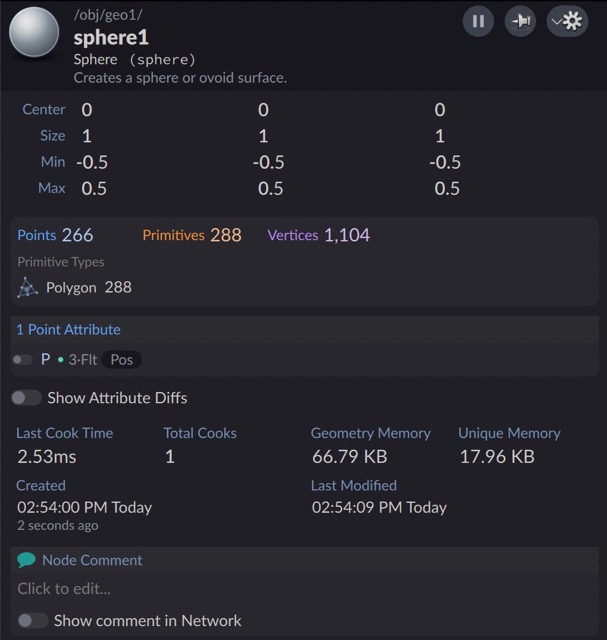Click the sphere1 node name
The image size is (607, 640).
click(111, 38)
